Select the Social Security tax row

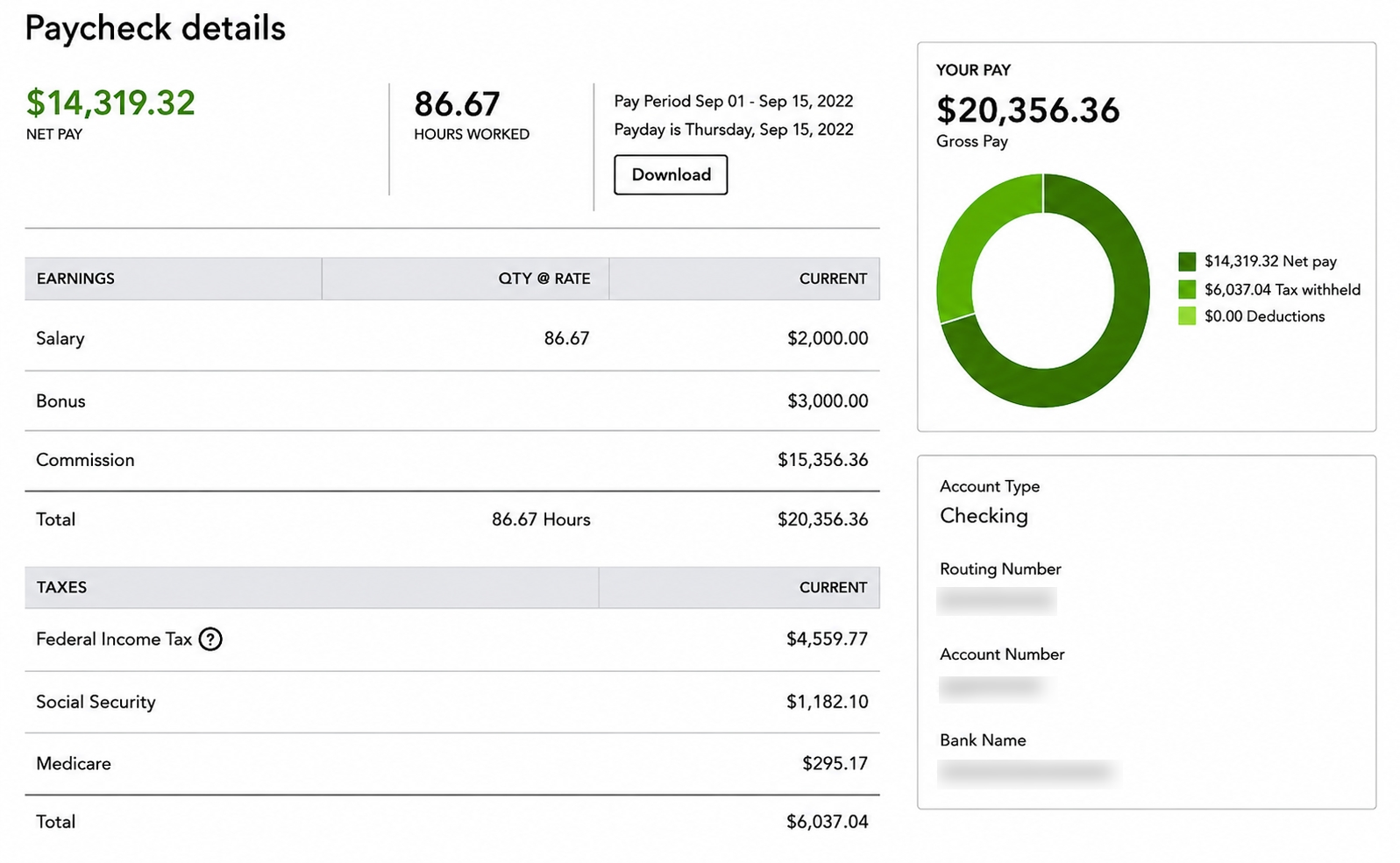point(452,702)
